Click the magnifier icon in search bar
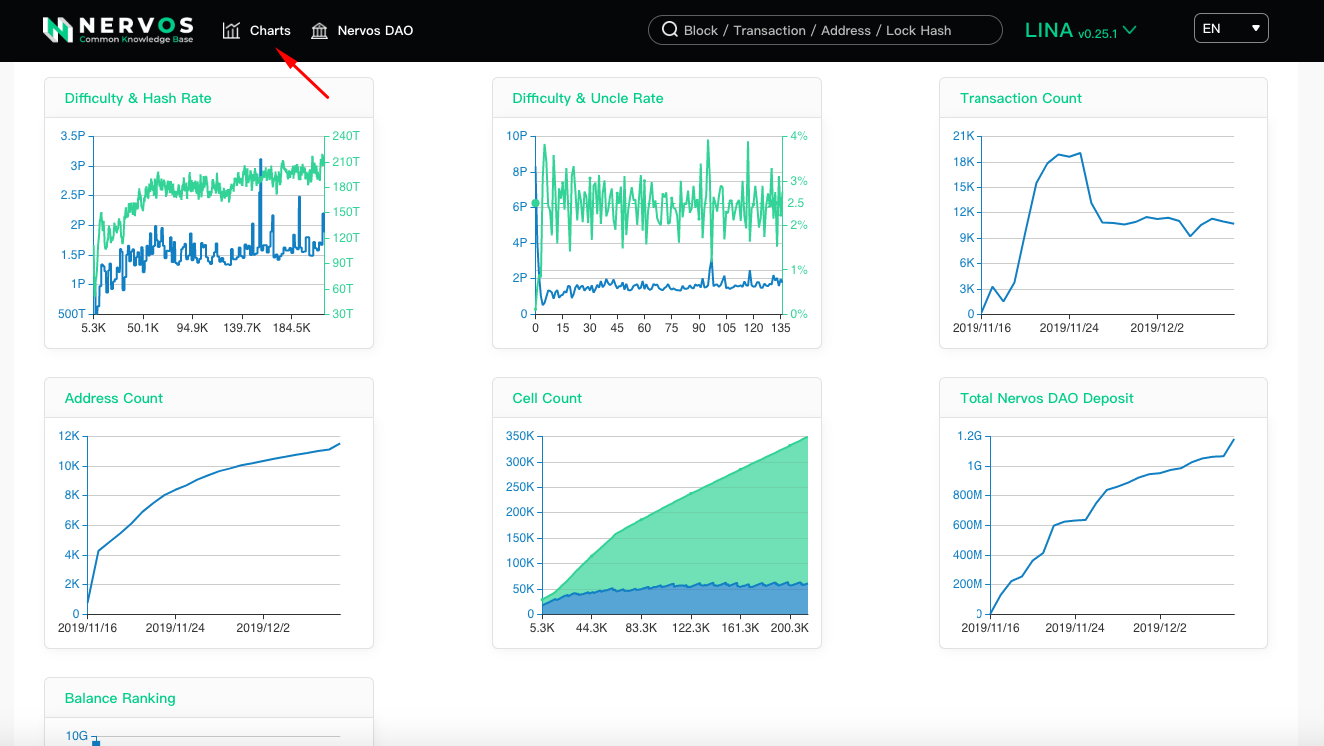The width and height of the screenshot is (1324, 746). pyautogui.click(x=670, y=30)
